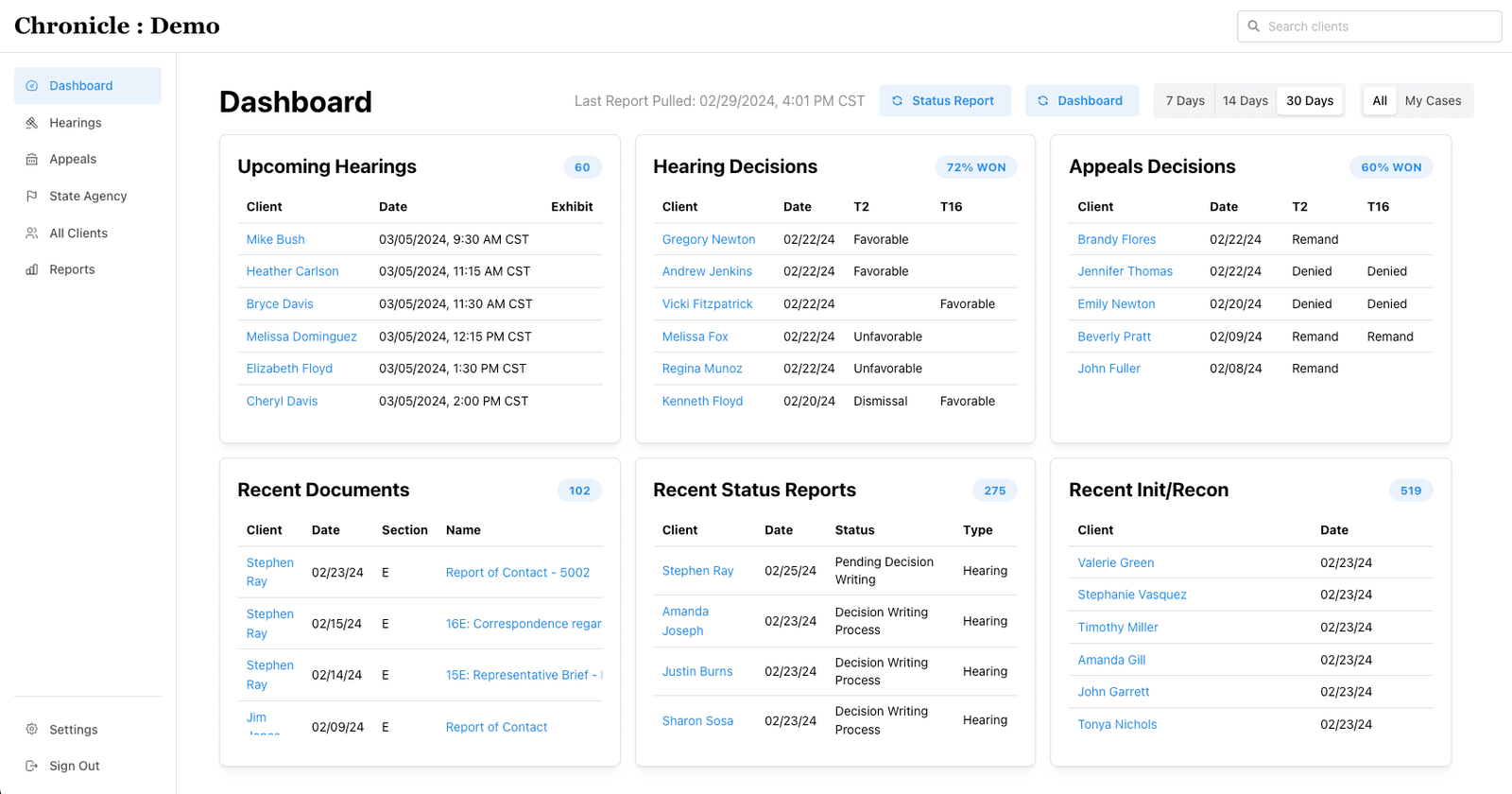Click the 72% WON badge
Image resolution: width=1512 pixels, height=794 pixels.
[976, 167]
